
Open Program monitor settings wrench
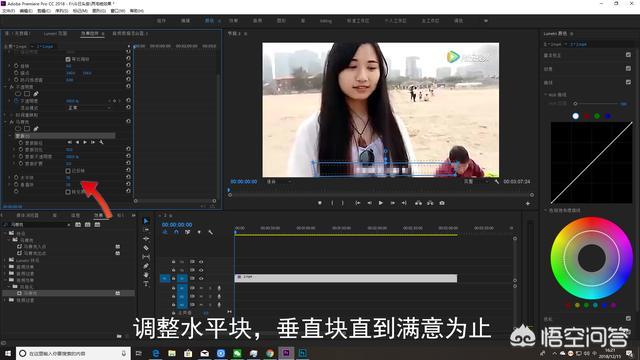tap(496, 182)
